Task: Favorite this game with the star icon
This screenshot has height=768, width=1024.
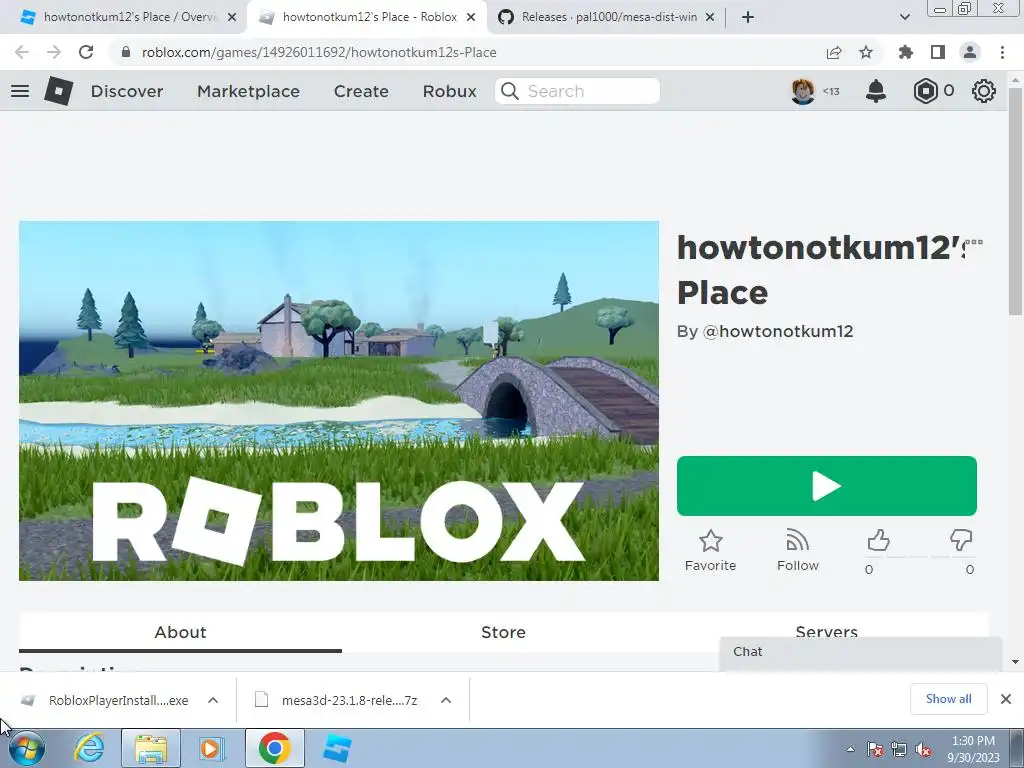Action: tap(711, 541)
